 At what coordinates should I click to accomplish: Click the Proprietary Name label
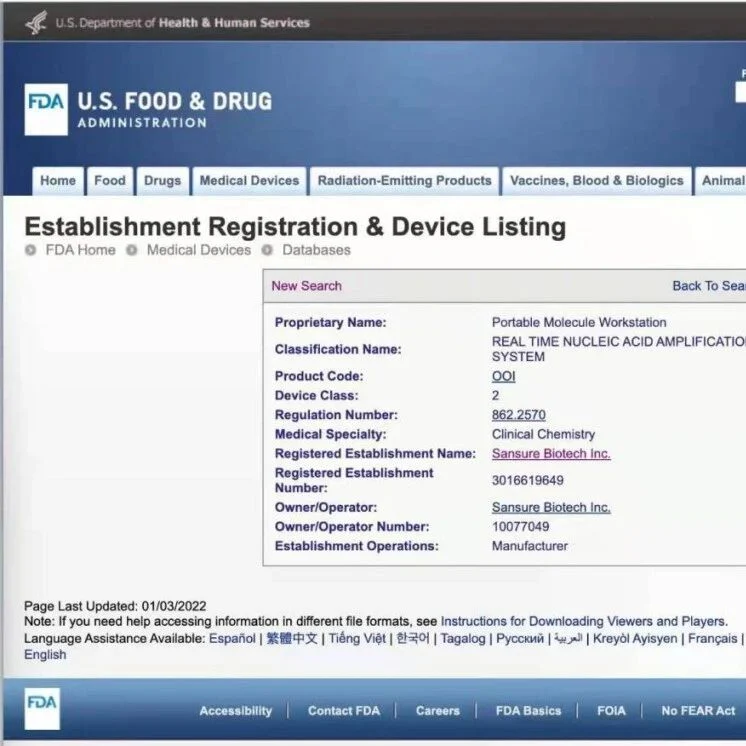pos(331,323)
